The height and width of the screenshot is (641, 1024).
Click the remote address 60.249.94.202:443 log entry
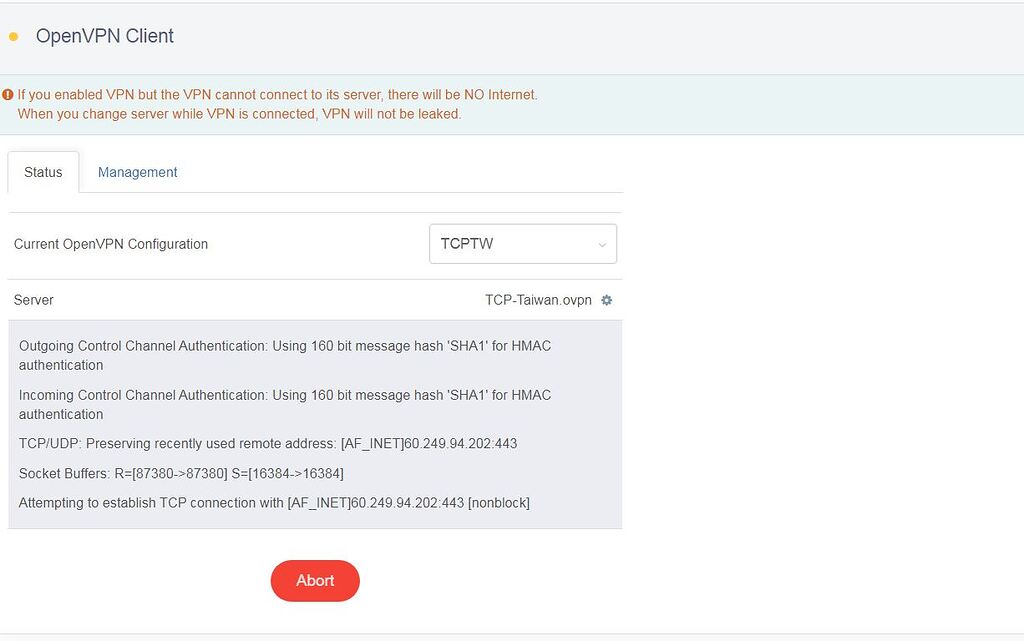pyautogui.click(x=268, y=443)
